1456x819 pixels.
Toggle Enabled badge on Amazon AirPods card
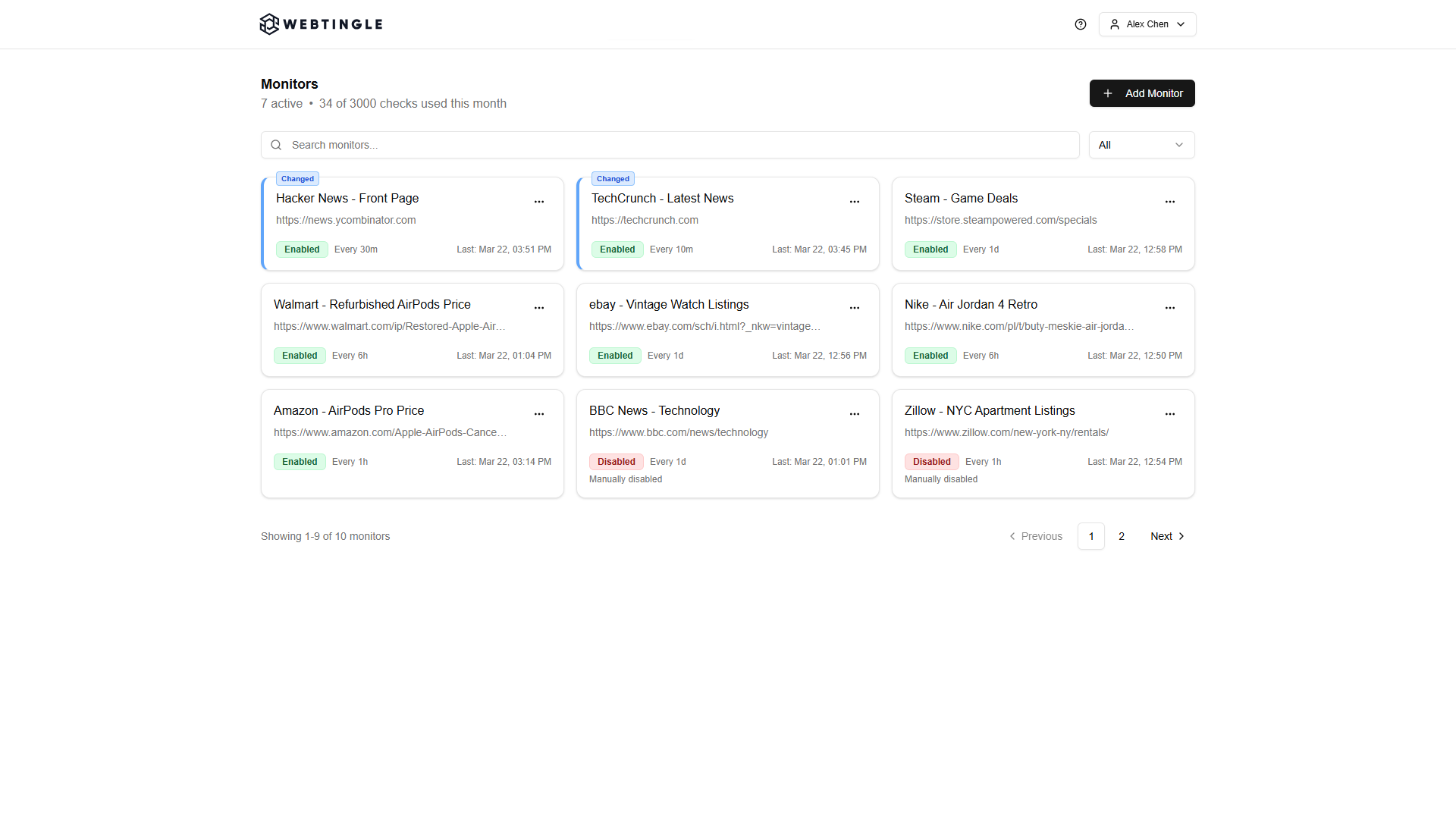click(x=300, y=462)
